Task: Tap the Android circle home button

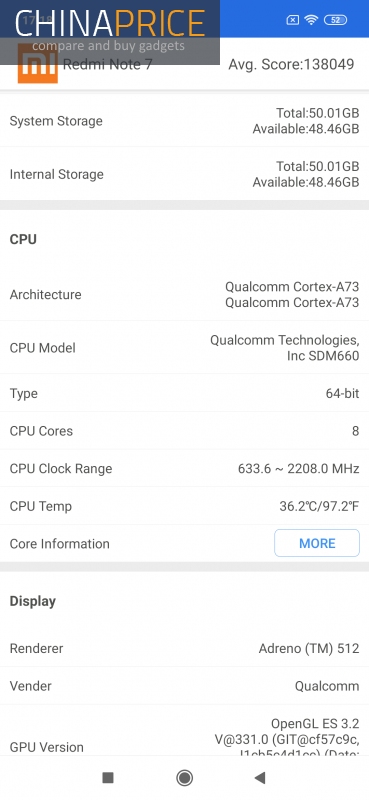Action: (184, 777)
